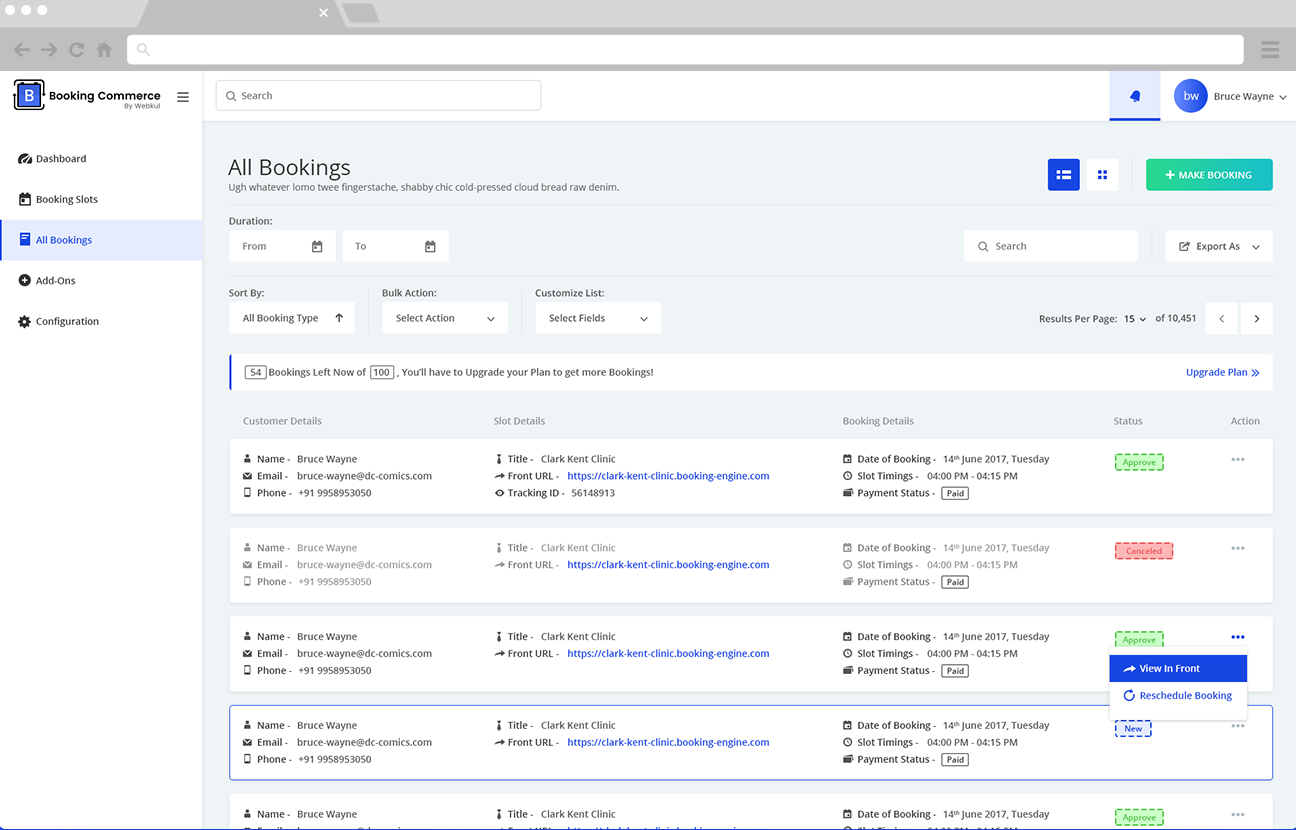Focus the bookings list search field

pos(1051,246)
